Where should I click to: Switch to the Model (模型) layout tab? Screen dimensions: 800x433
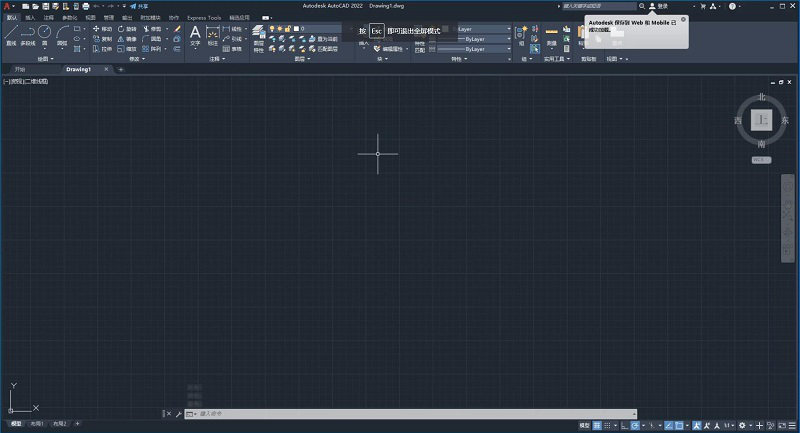pos(16,424)
